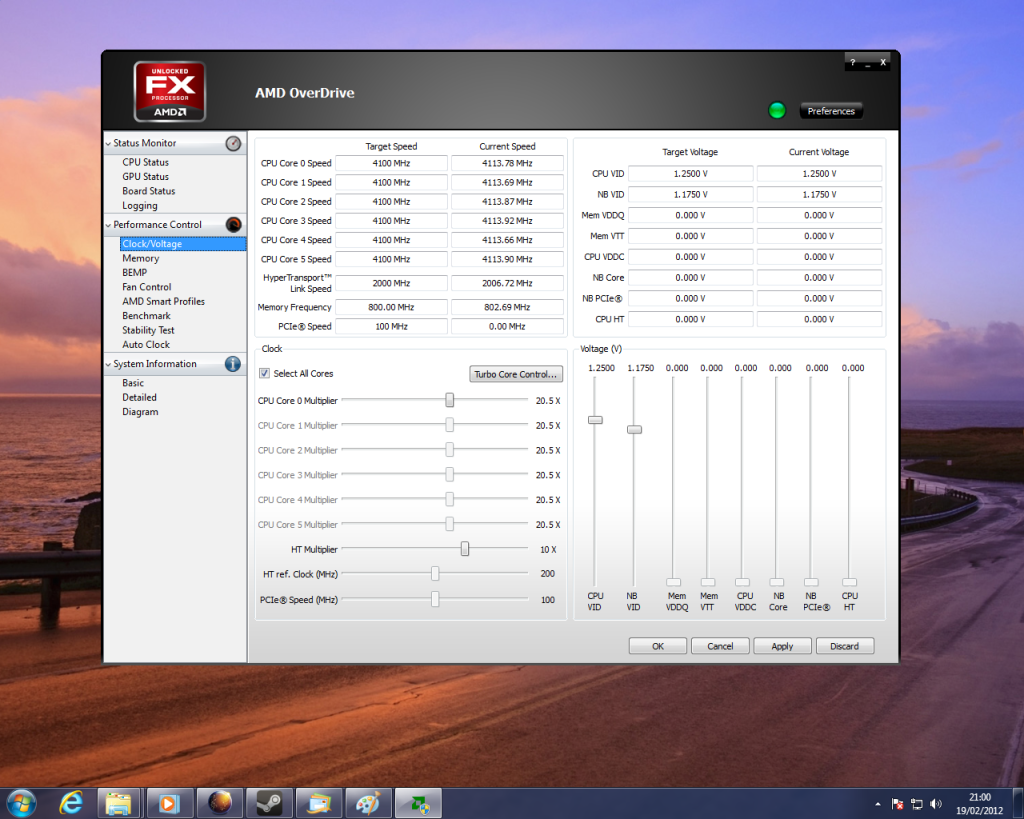Screen dimensions: 1024x819
Task: Click the network tray icon
Action: (x=917, y=804)
